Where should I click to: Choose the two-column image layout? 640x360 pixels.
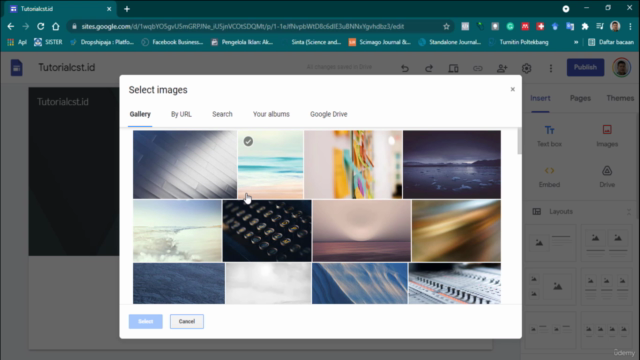(x=607, y=242)
